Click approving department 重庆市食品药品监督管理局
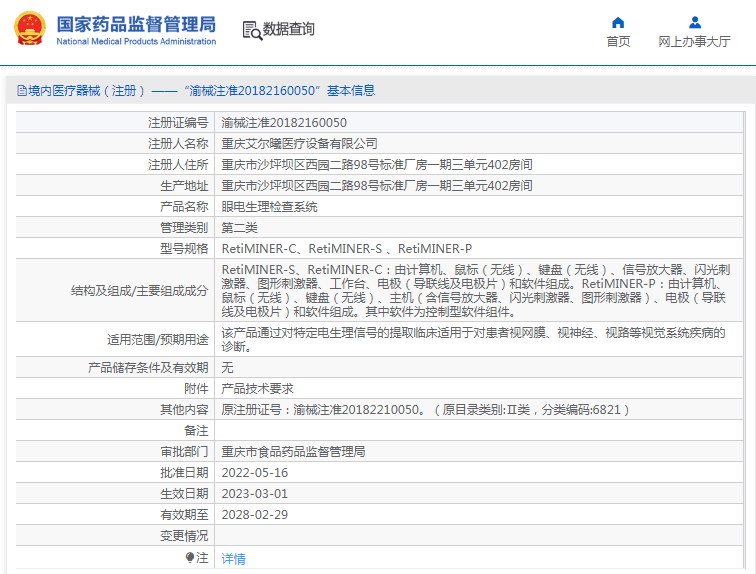 [x=293, y=451]
